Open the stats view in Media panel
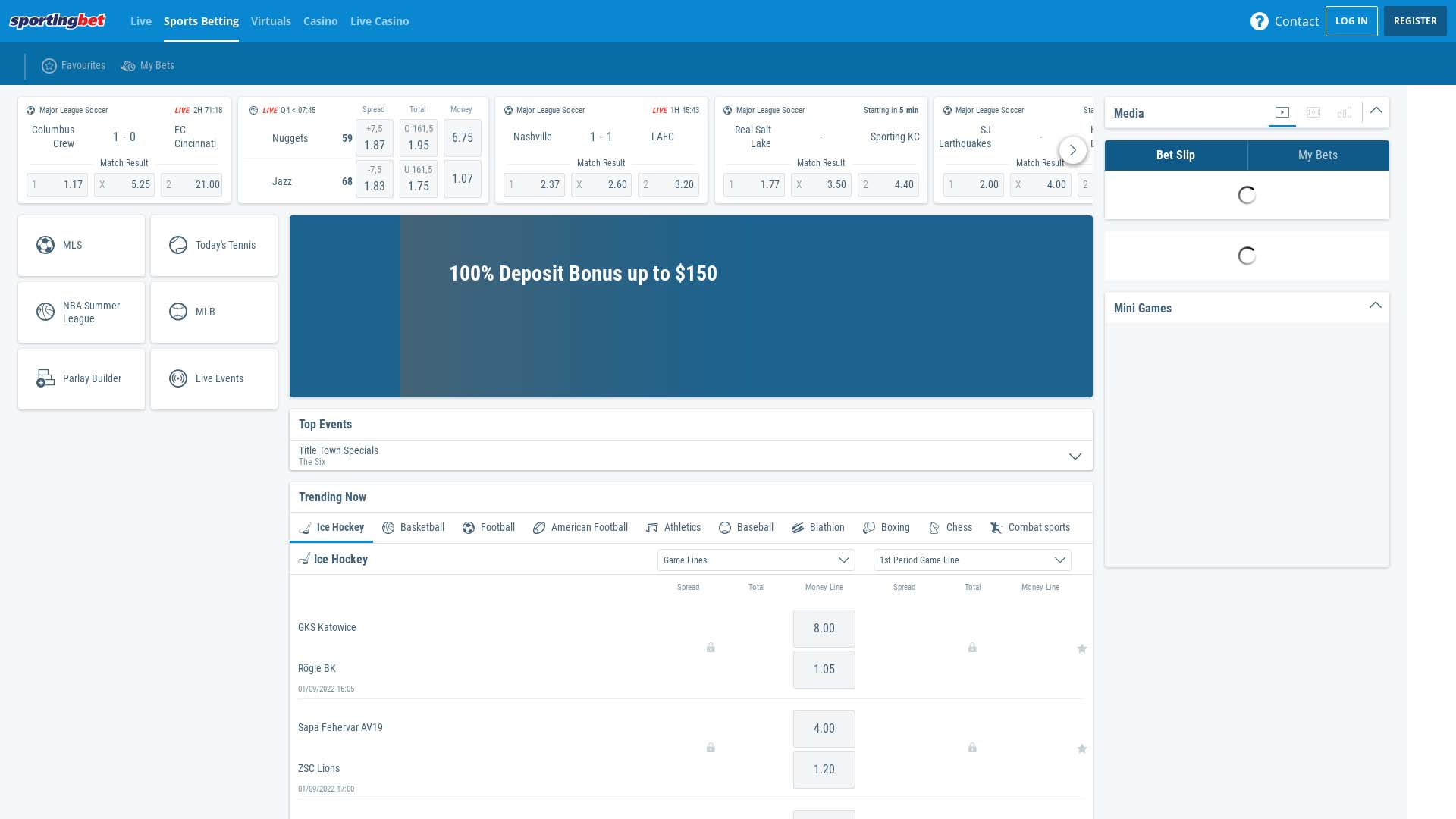The height and width of the screenshot is (819, 1456). (x=1345, y=111)
